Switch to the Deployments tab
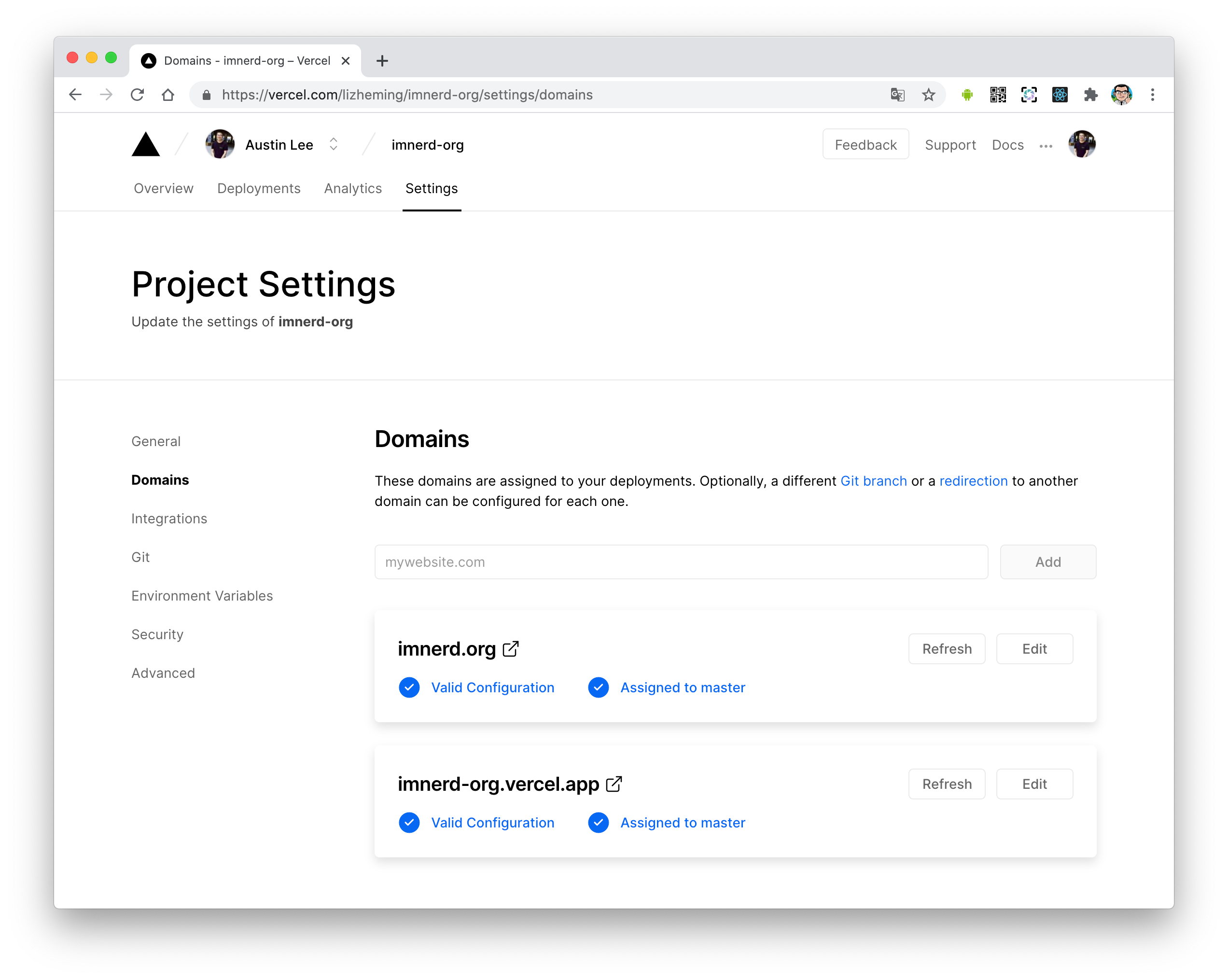The width and height of the screenshot is (1228, 980). [259, 188]
